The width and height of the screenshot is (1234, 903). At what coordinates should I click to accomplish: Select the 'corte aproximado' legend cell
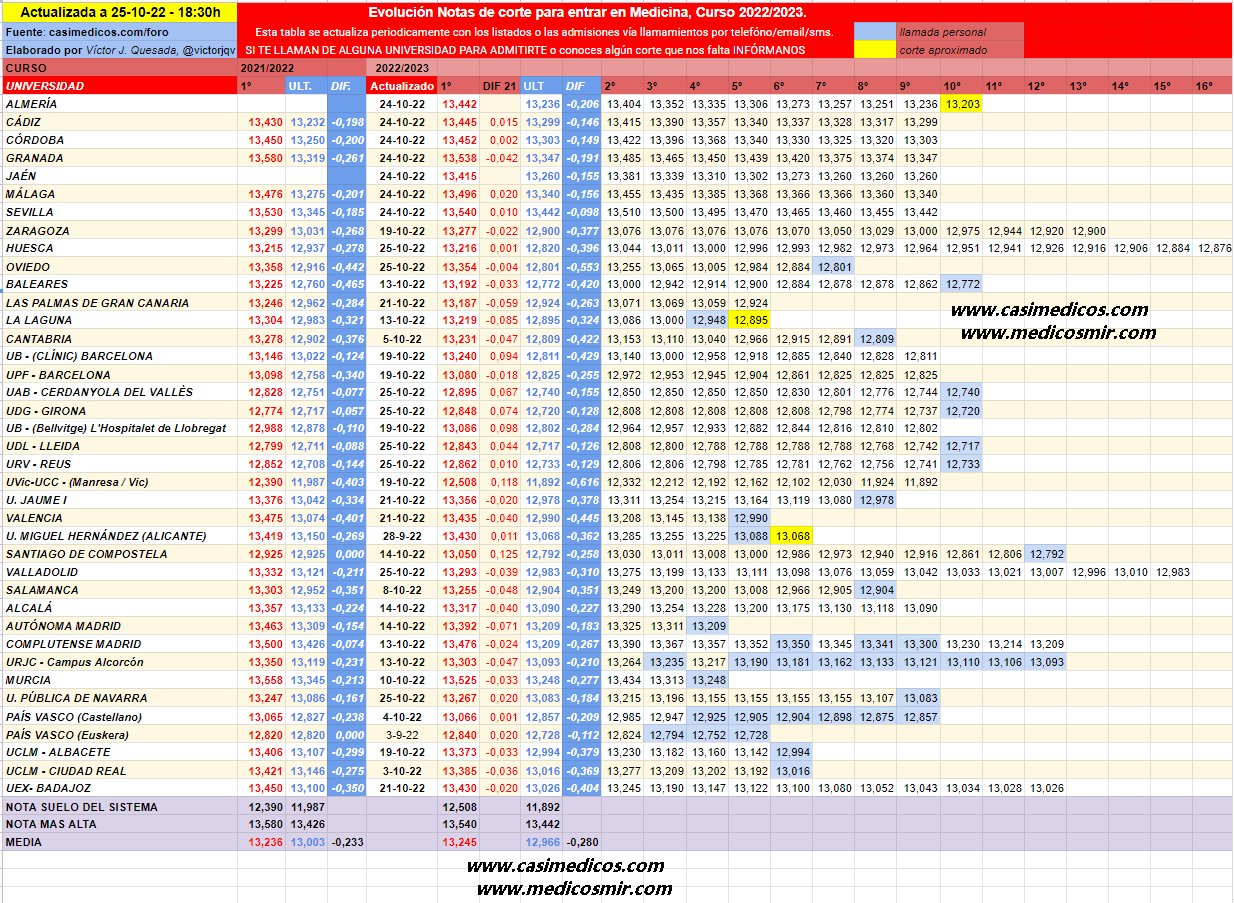[960, 50]
